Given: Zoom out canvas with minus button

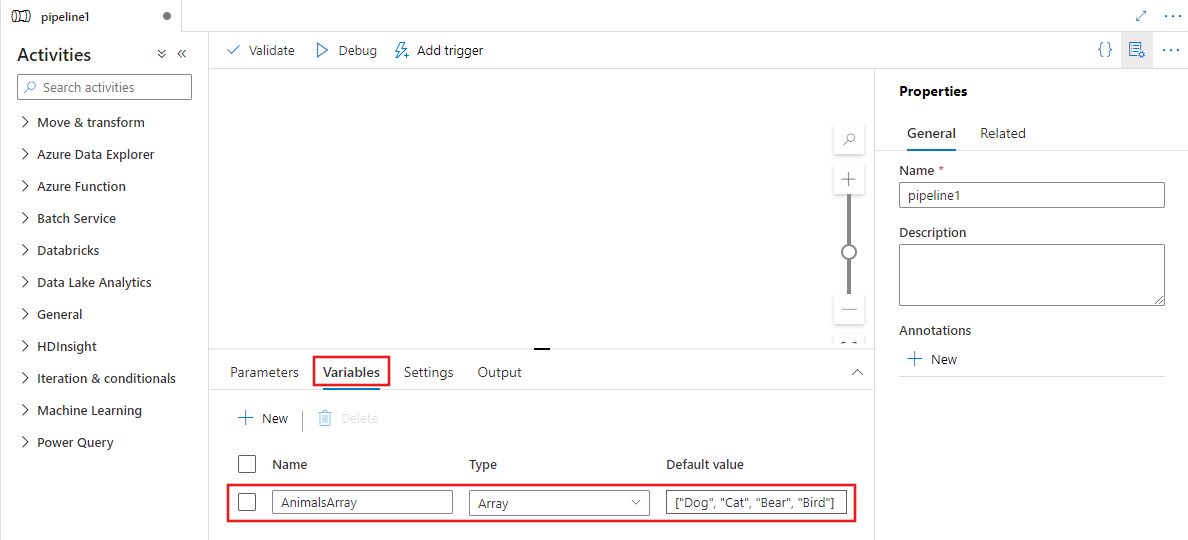Looking at the screenshot, I should 849,309.
